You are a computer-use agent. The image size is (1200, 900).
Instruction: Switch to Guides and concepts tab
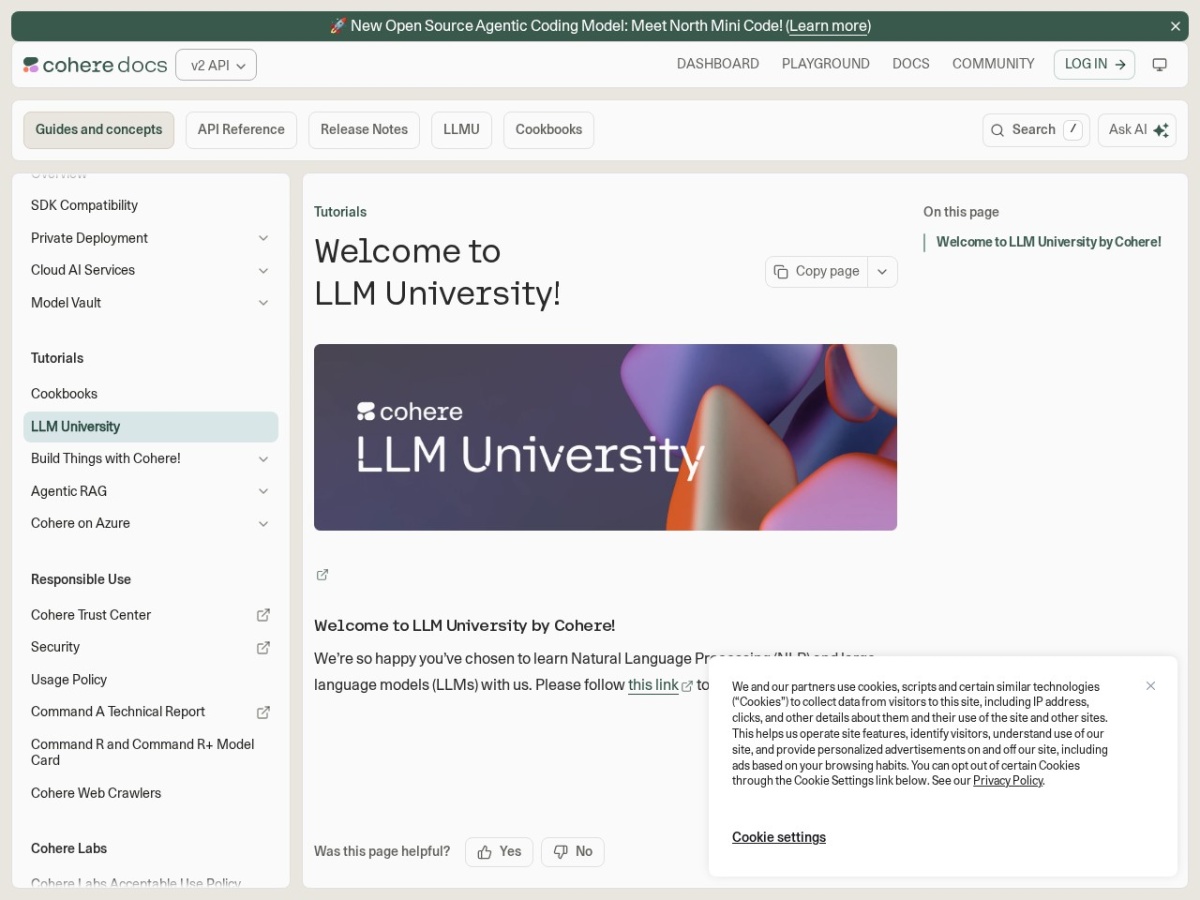click(99, 130)
